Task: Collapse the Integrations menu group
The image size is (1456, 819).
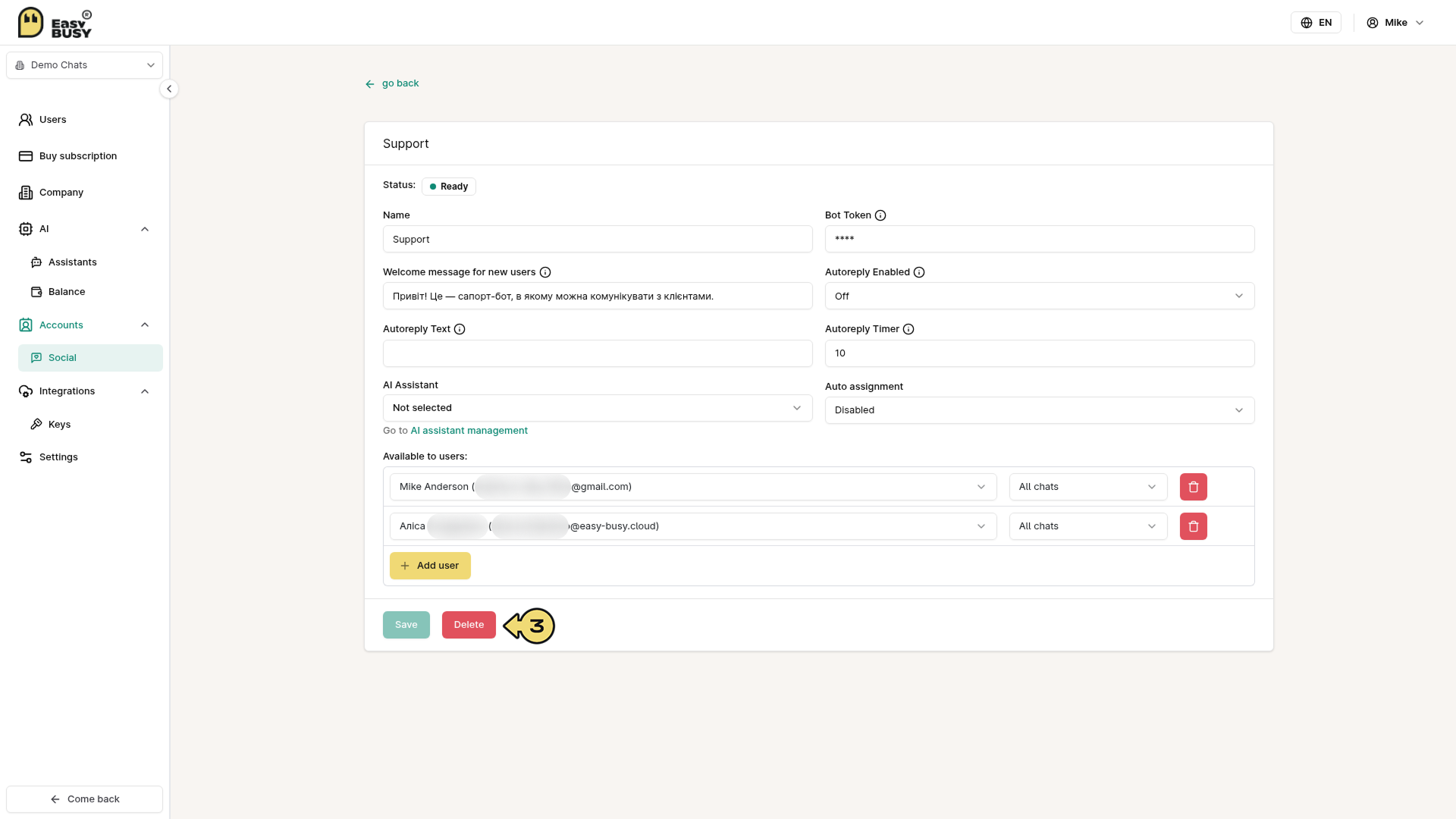Action: [x=145, y=391]
